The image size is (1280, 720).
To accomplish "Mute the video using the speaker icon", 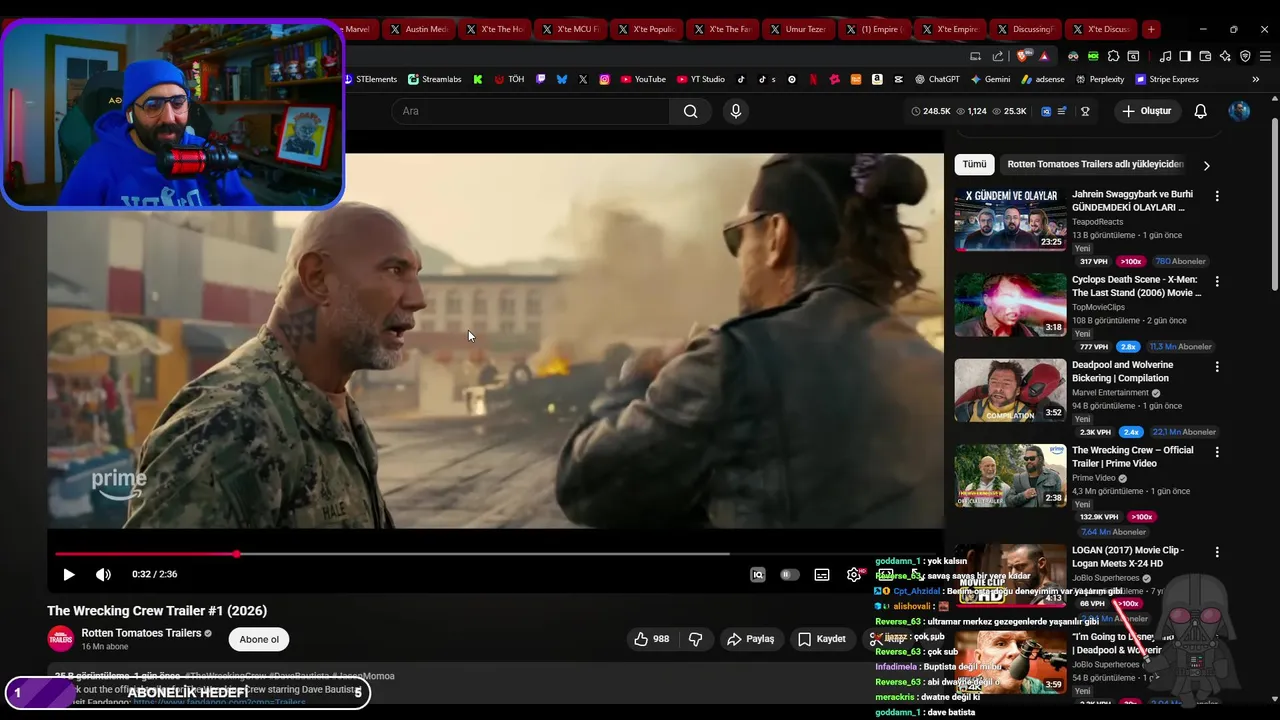I will point(103,575).
